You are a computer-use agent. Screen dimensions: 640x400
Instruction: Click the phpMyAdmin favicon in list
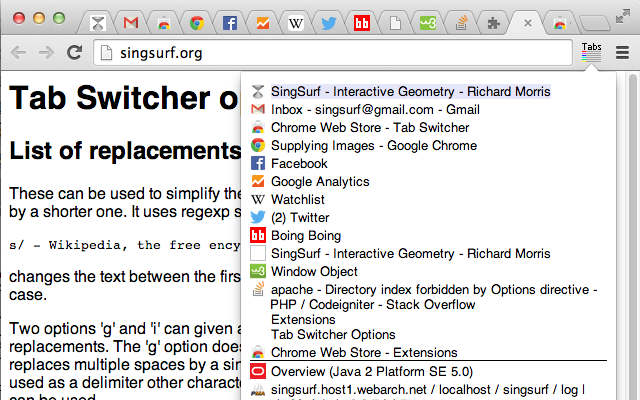(258, 390)
